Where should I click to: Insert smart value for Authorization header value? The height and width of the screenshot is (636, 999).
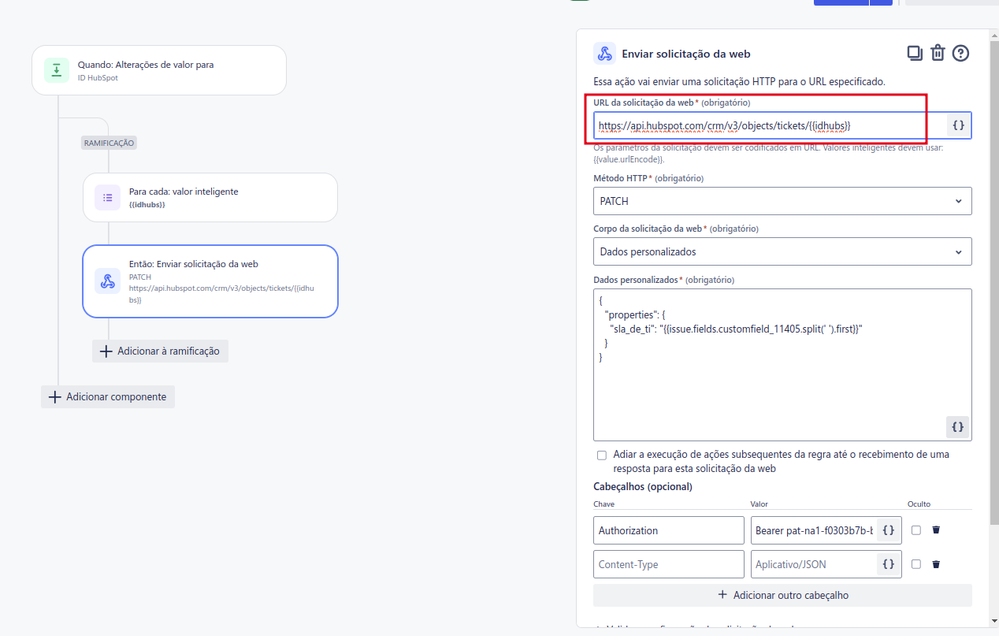click(888, 530)
